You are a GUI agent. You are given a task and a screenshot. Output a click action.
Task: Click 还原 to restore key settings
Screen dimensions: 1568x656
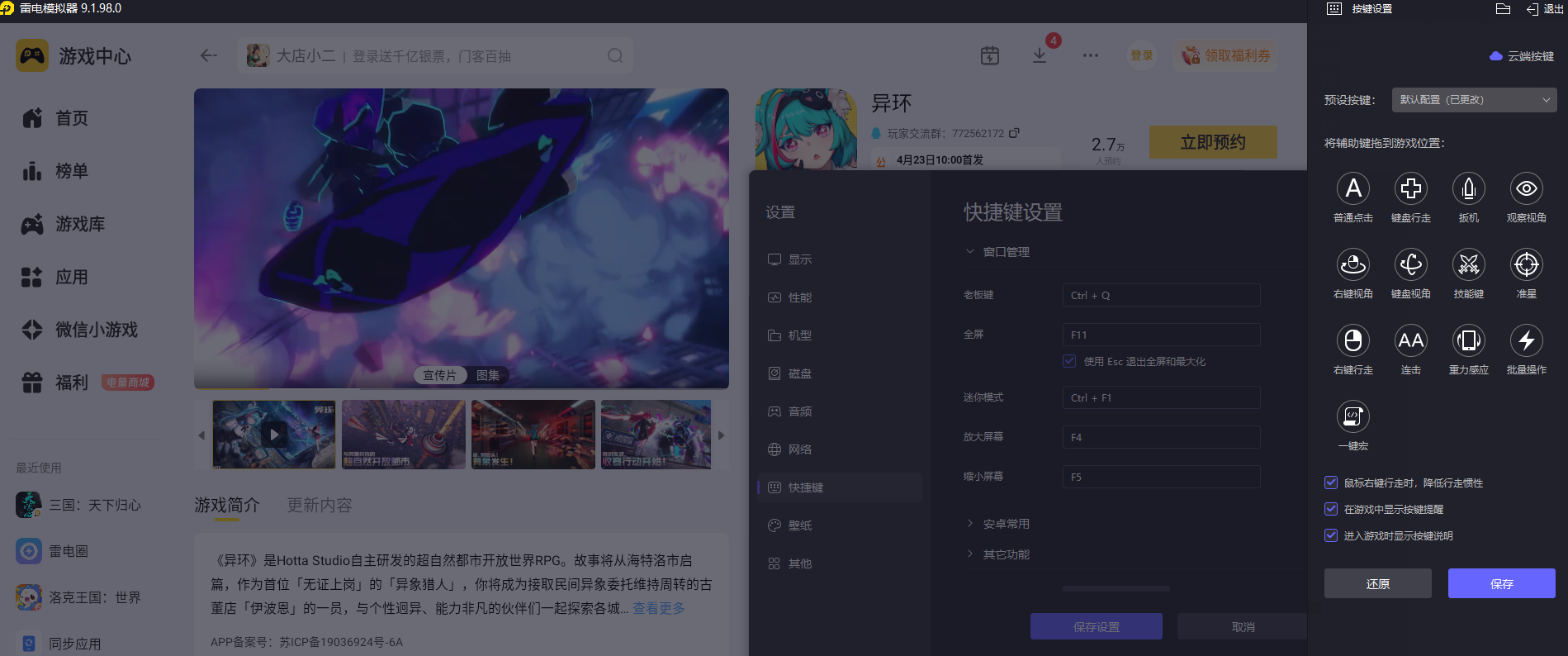click(x=1377, y=583)
